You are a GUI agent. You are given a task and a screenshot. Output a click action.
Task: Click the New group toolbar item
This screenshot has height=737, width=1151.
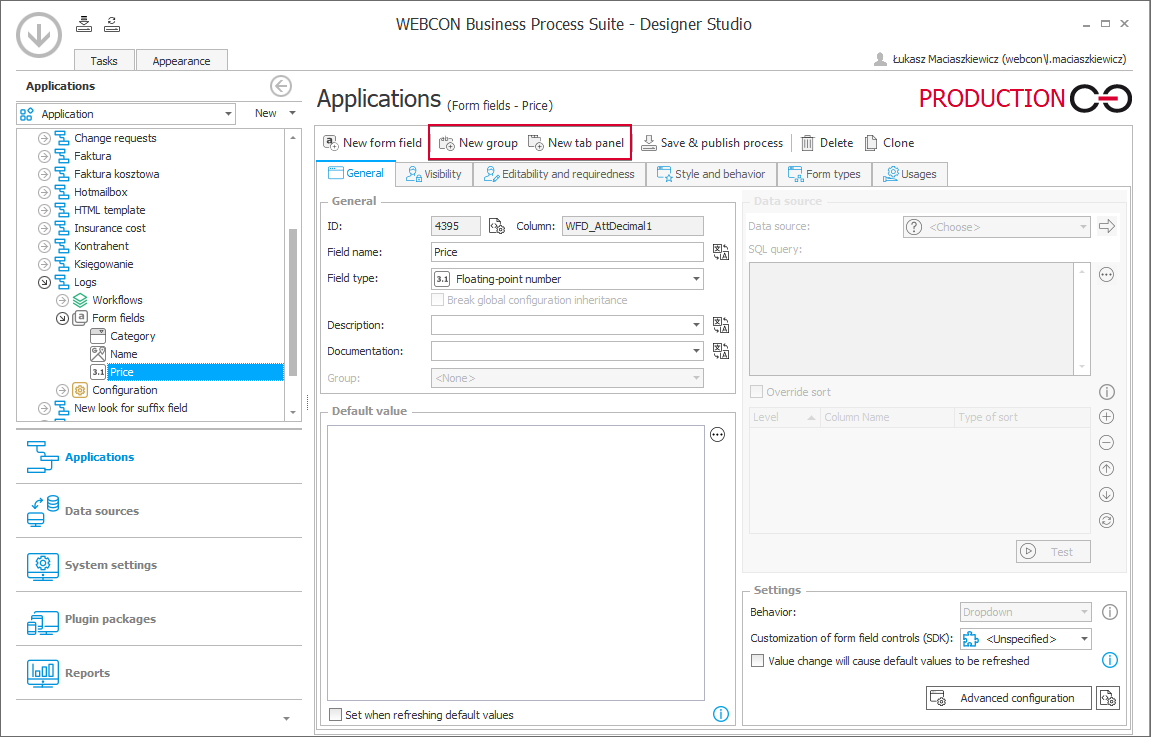tap(478, 143)
